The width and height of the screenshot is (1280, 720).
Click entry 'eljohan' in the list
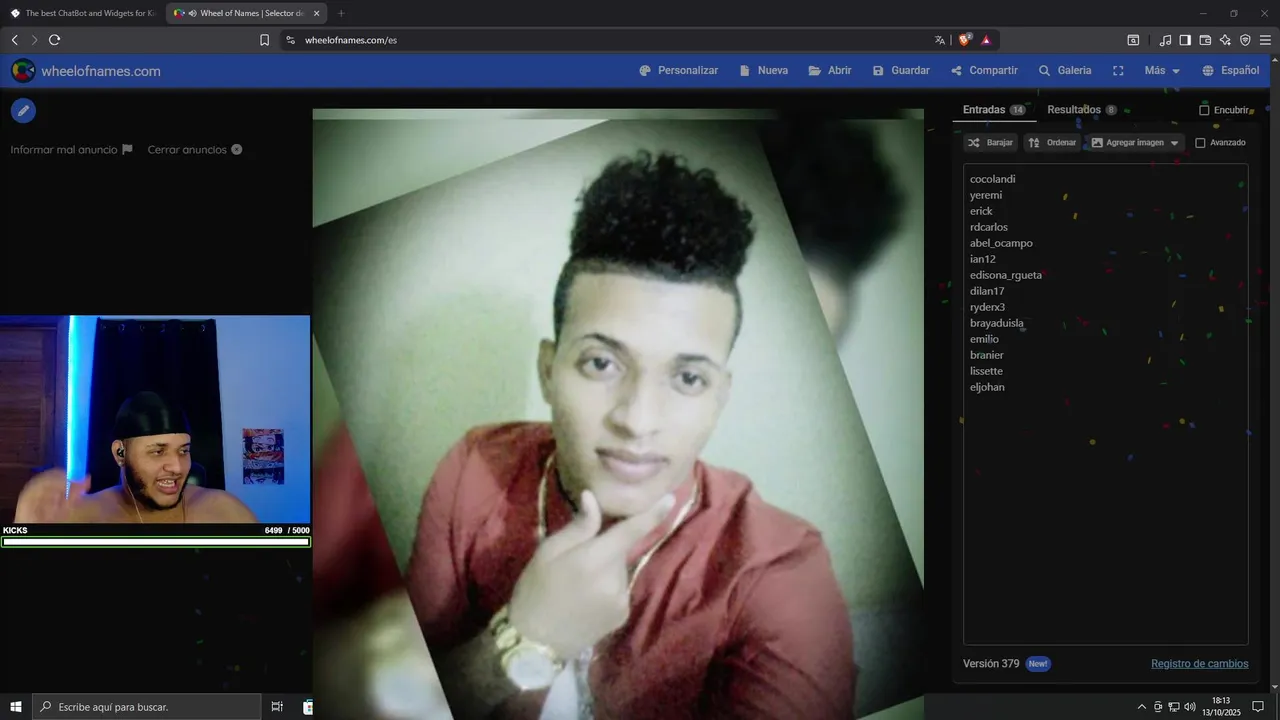(x=987, y=387)
